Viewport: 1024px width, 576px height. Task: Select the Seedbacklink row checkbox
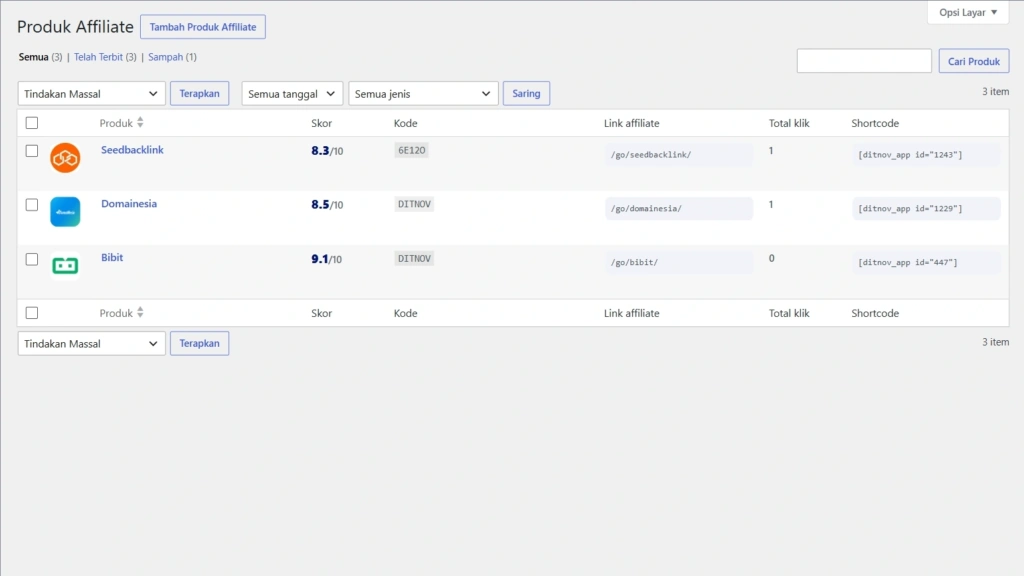pyautogui.click(x=32, y=151)
